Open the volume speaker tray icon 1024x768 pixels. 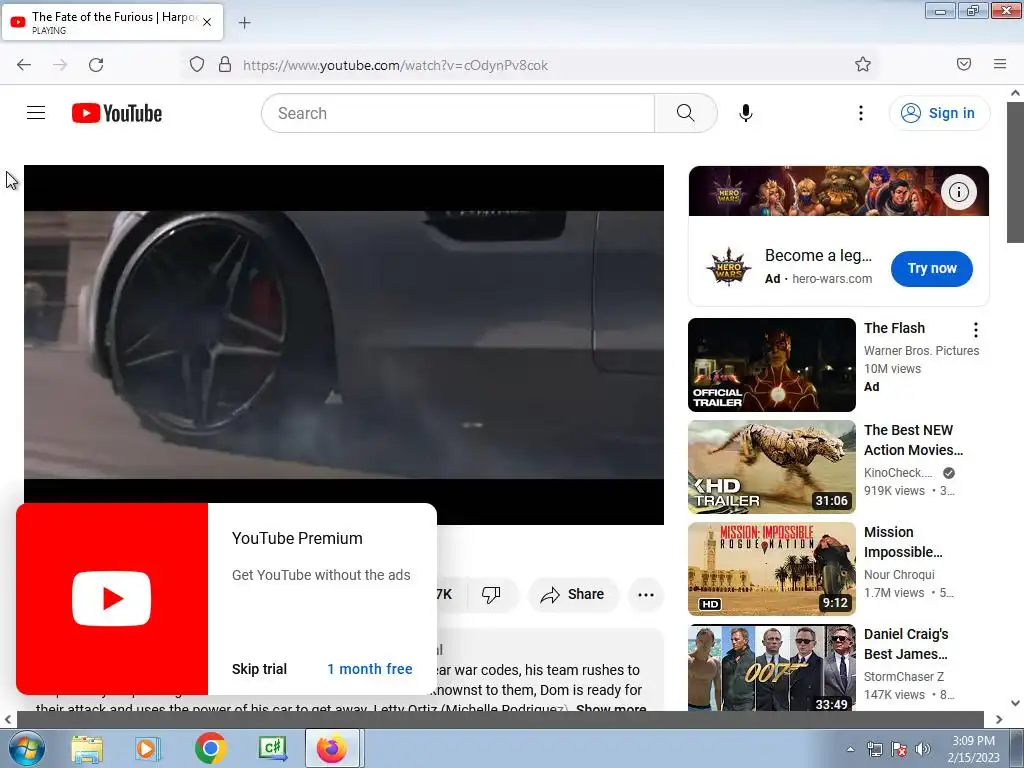[x=922, y=749]
